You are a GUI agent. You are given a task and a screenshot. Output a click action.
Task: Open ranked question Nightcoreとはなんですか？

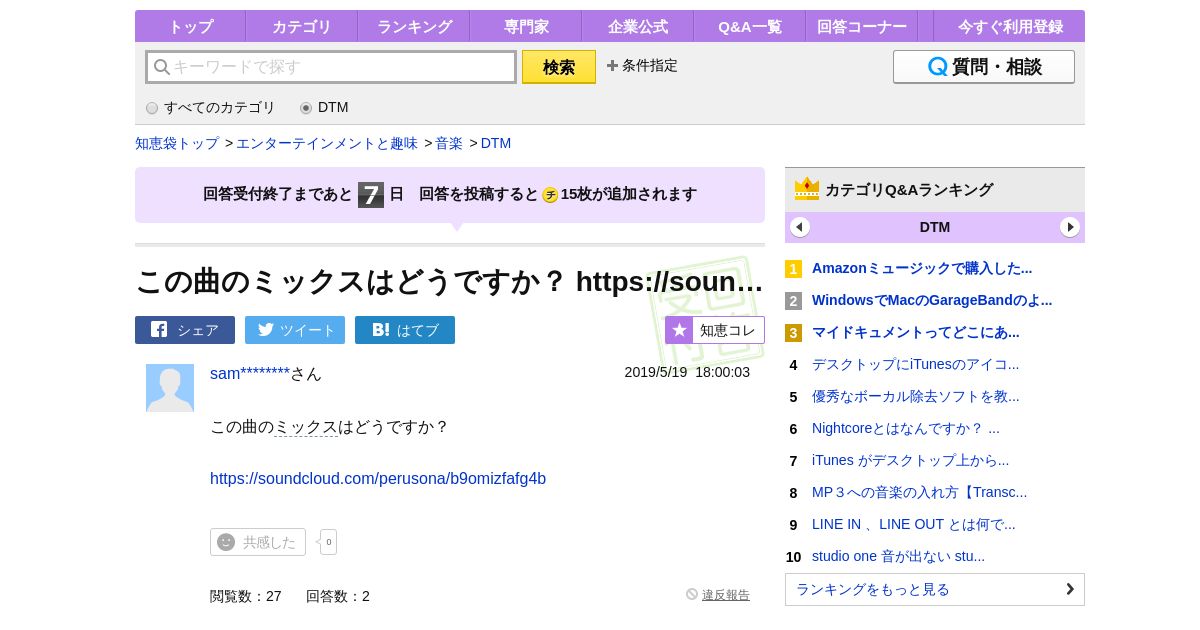906,428
